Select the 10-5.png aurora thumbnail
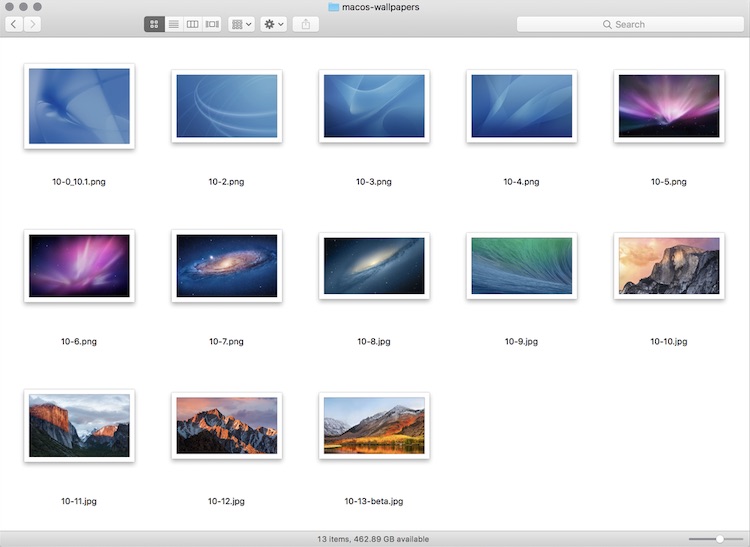This screenshot has height=547, width=750. click(669, 106)
